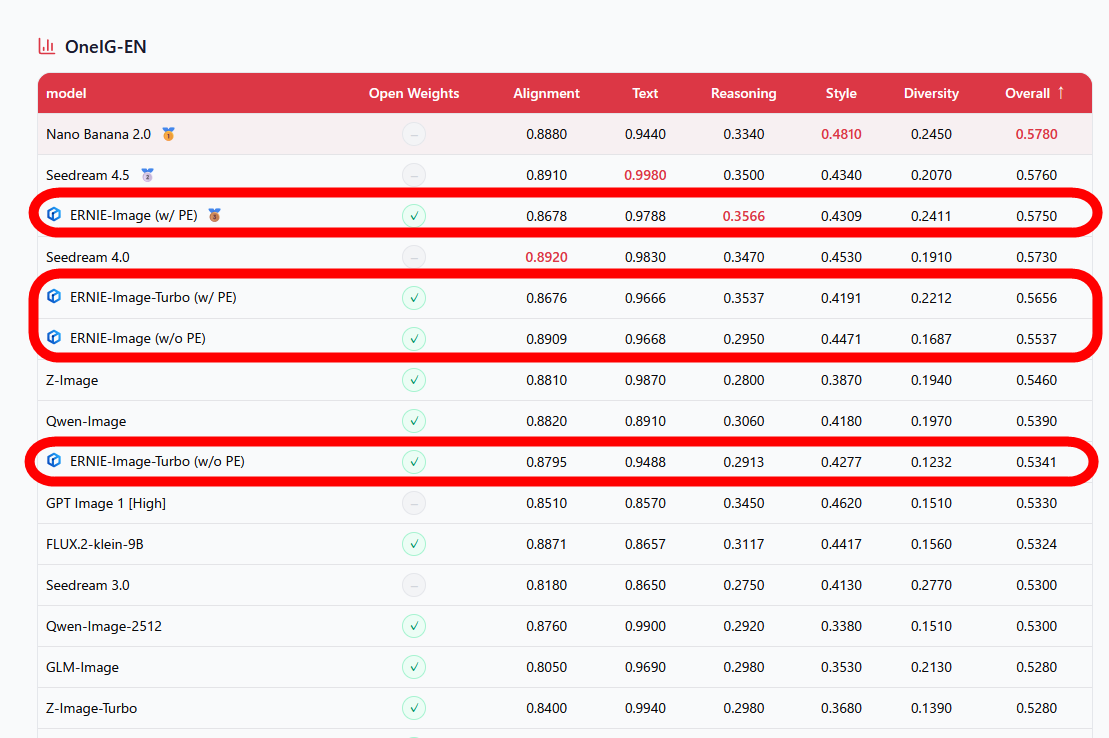The width and height of the screenshot is (1109, 738).
Task: Click the open weights checkmark for FLUX.2-klein-9B
Action: [x=414, y=544]
